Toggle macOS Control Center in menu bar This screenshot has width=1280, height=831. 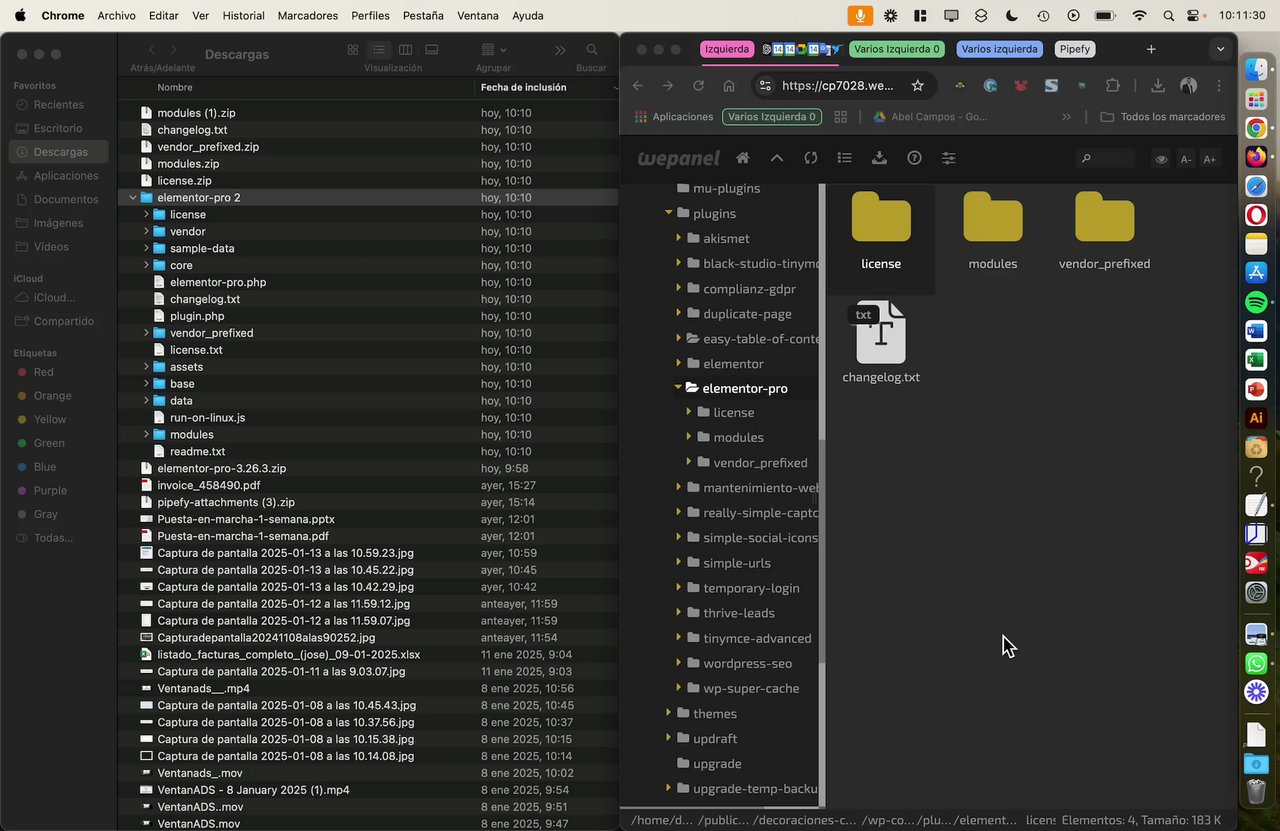[x=1194, y=16]
